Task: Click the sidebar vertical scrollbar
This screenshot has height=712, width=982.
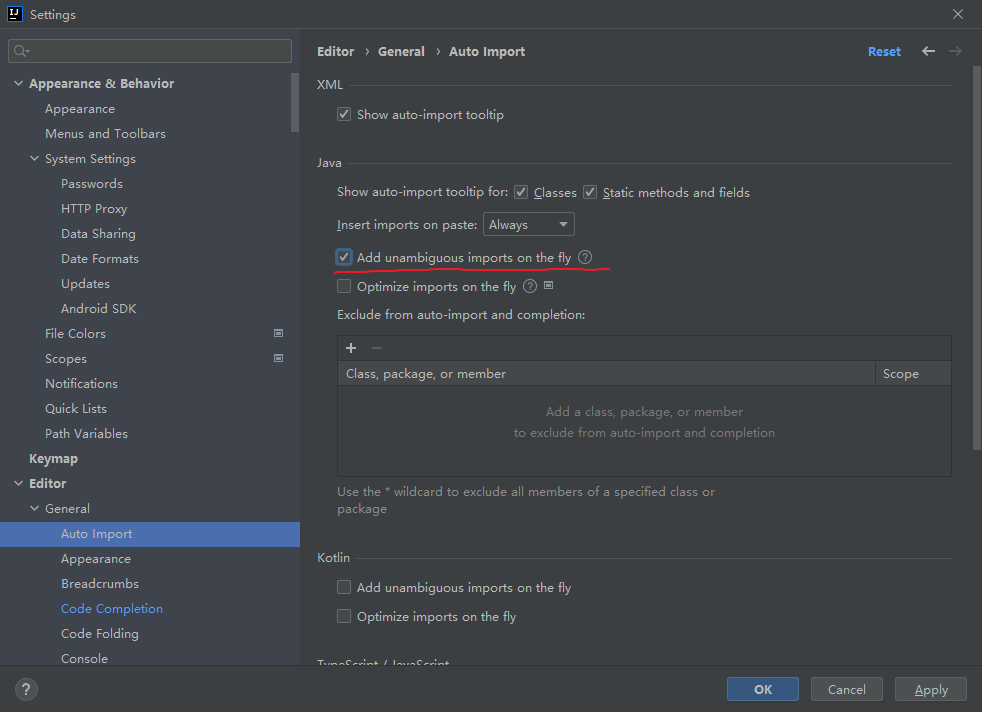Action: pyautogui.click(x=295, y=101)
